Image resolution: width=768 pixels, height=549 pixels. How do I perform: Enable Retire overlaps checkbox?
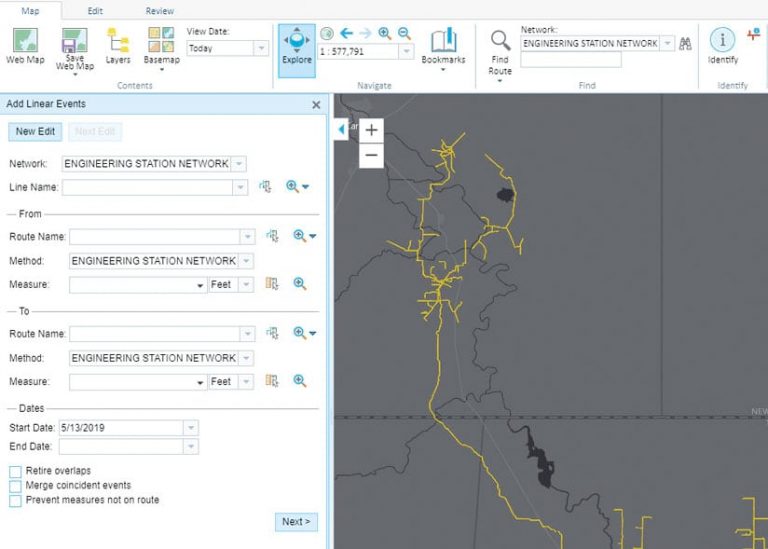tap(16, 471)
